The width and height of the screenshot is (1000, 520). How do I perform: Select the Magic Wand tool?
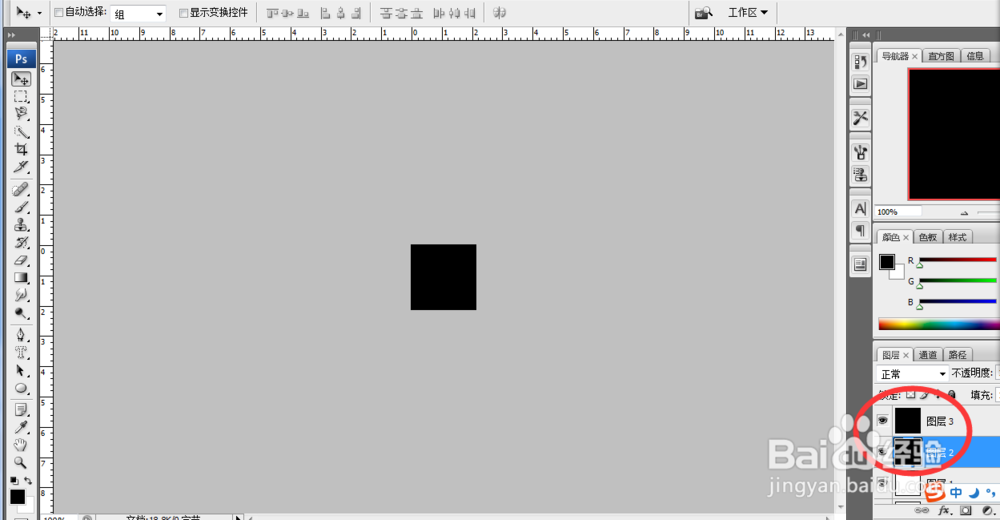21,132
